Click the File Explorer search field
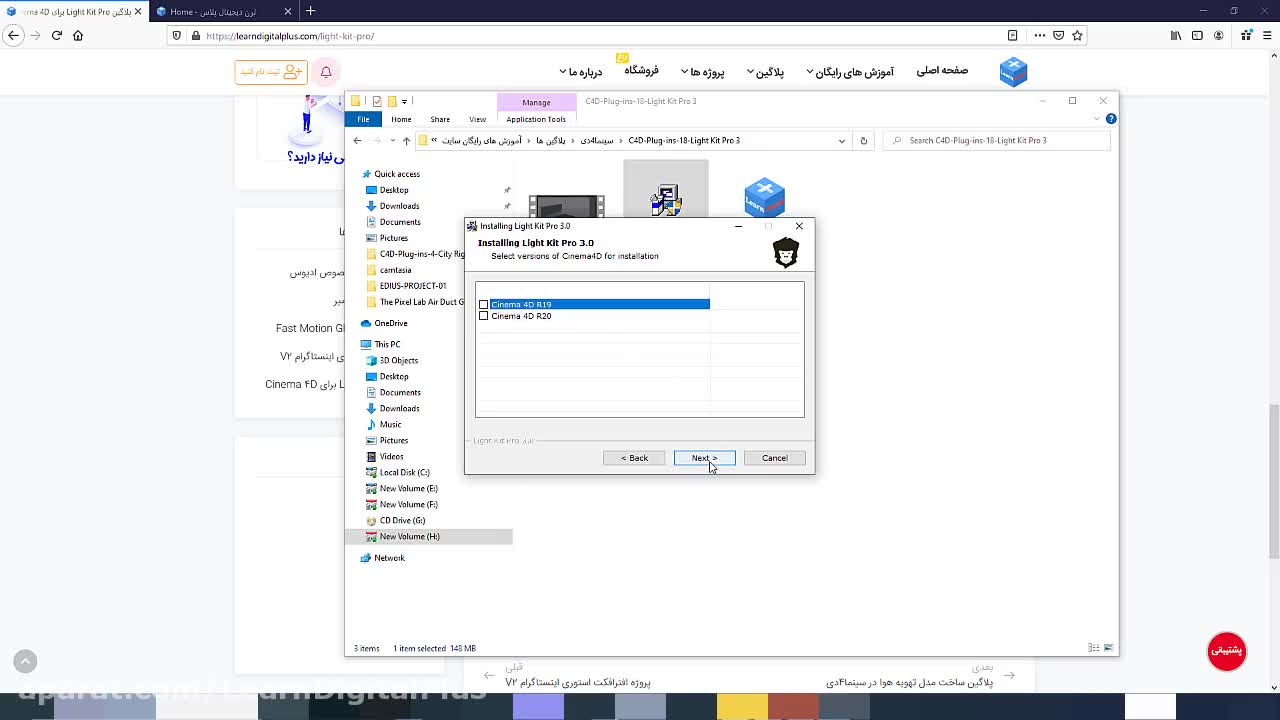 [x=1000, y=141]
